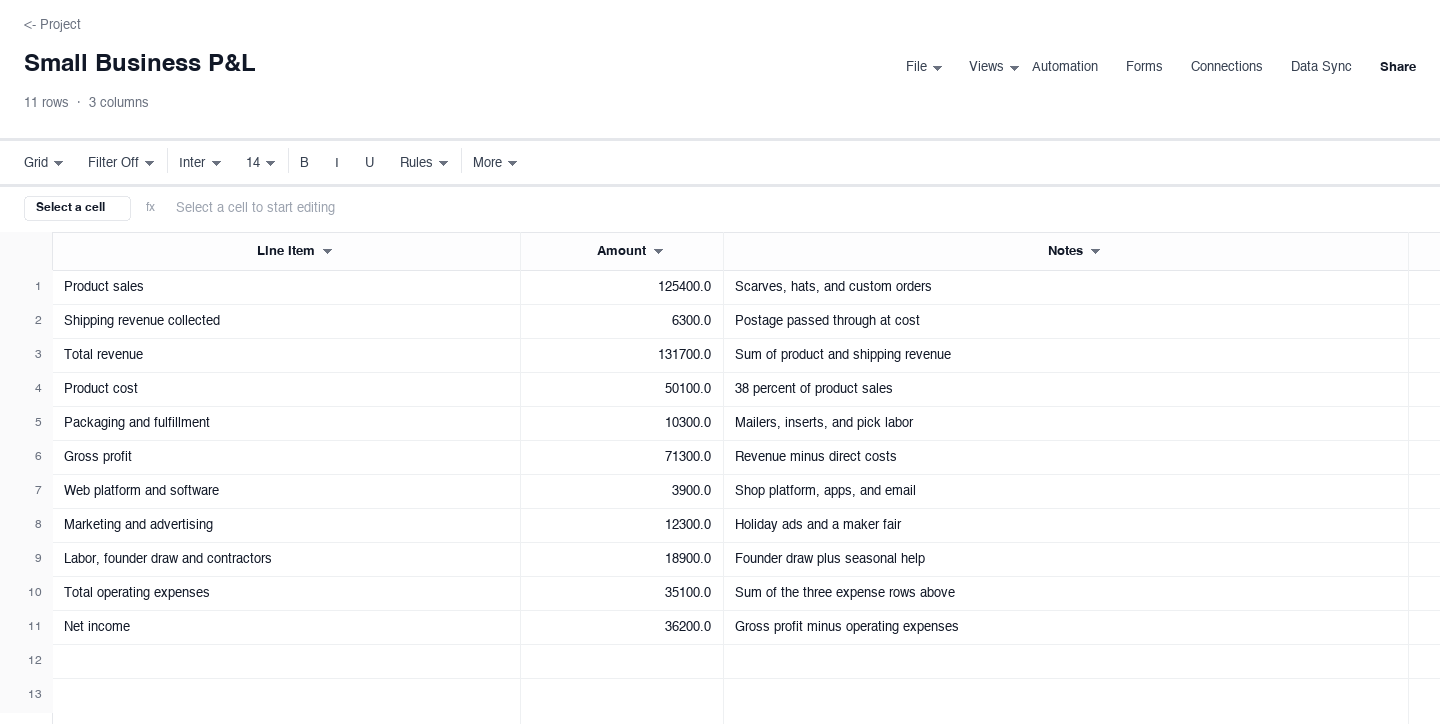1440x724 pixels.
Task: Select the Packaging and fulfillment cell
Action: pyautogui.click(x=286, y=423)
